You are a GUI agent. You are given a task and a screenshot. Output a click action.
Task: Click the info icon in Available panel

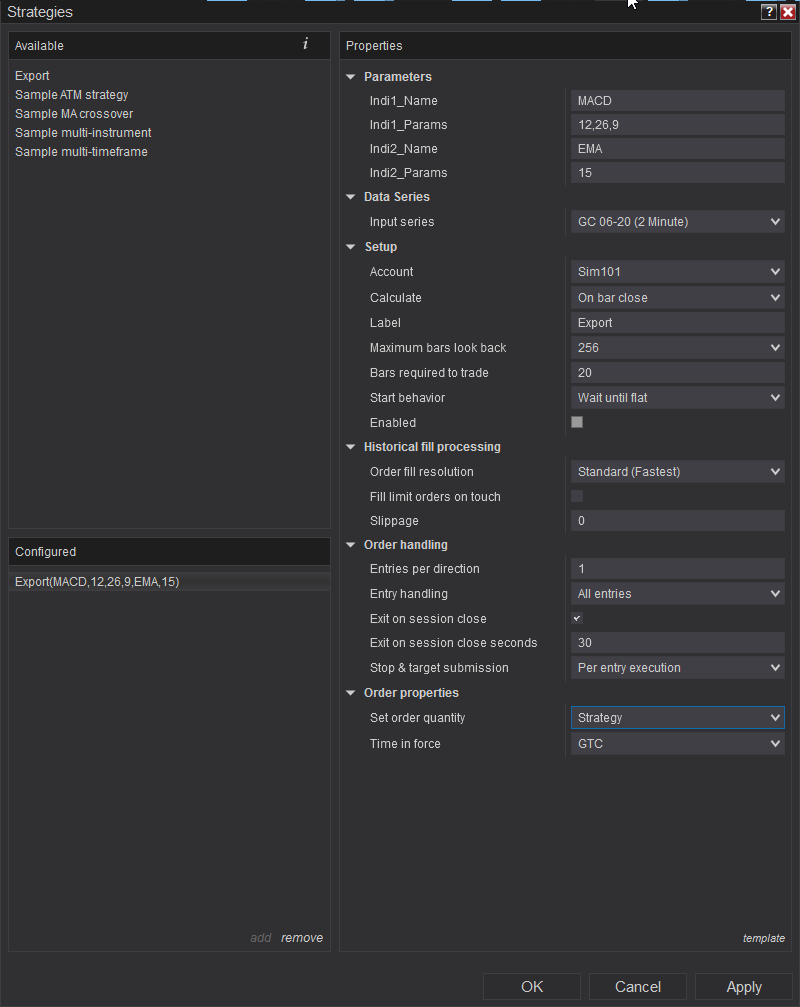305,45
